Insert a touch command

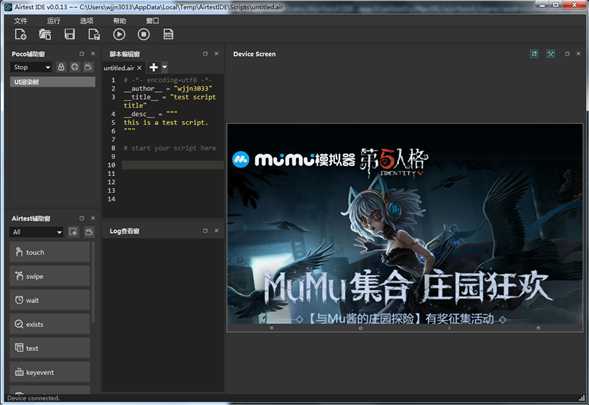tap(50, 252)
